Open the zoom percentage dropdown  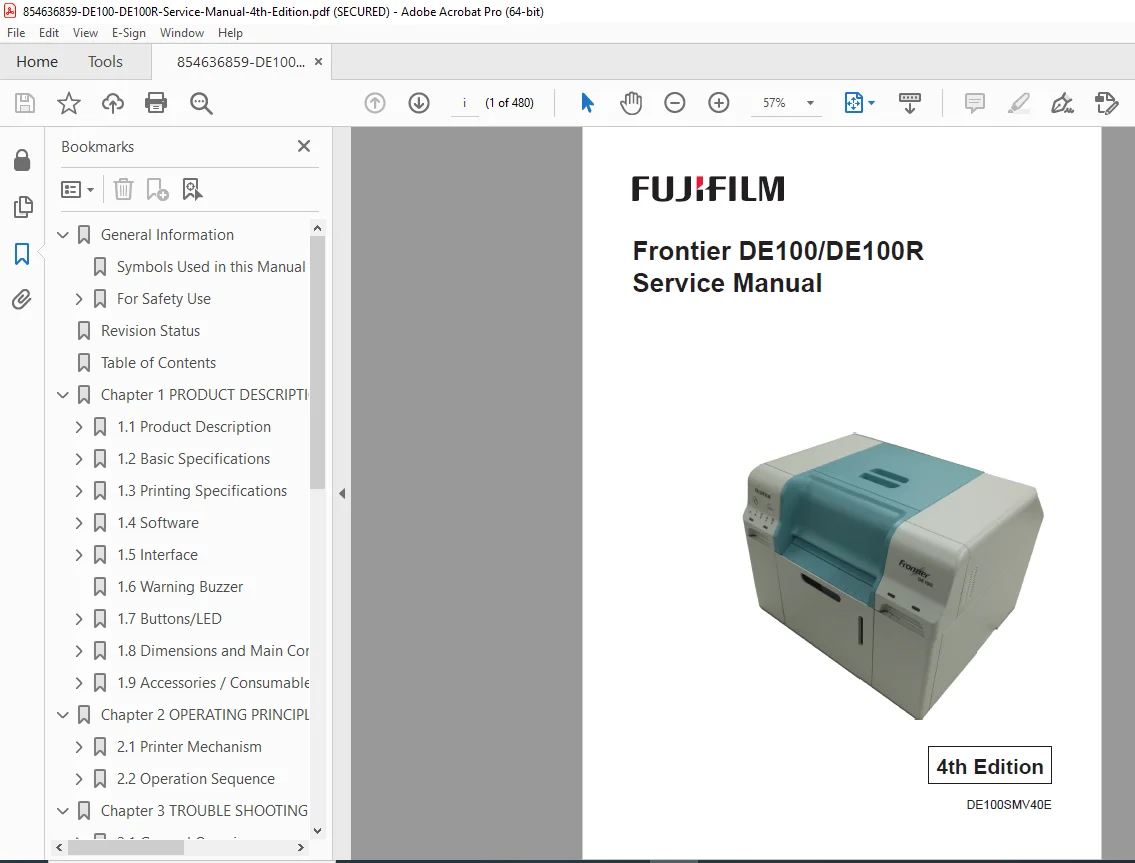[811, 103]
